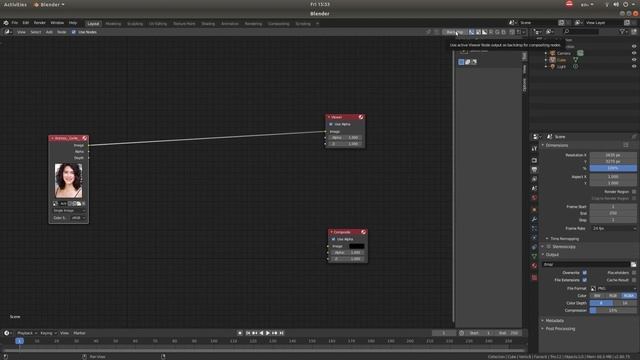Screen dimensions: 640x360
Task: Toggle Light visibility eye in outliner
Action: tap(634, 66)
